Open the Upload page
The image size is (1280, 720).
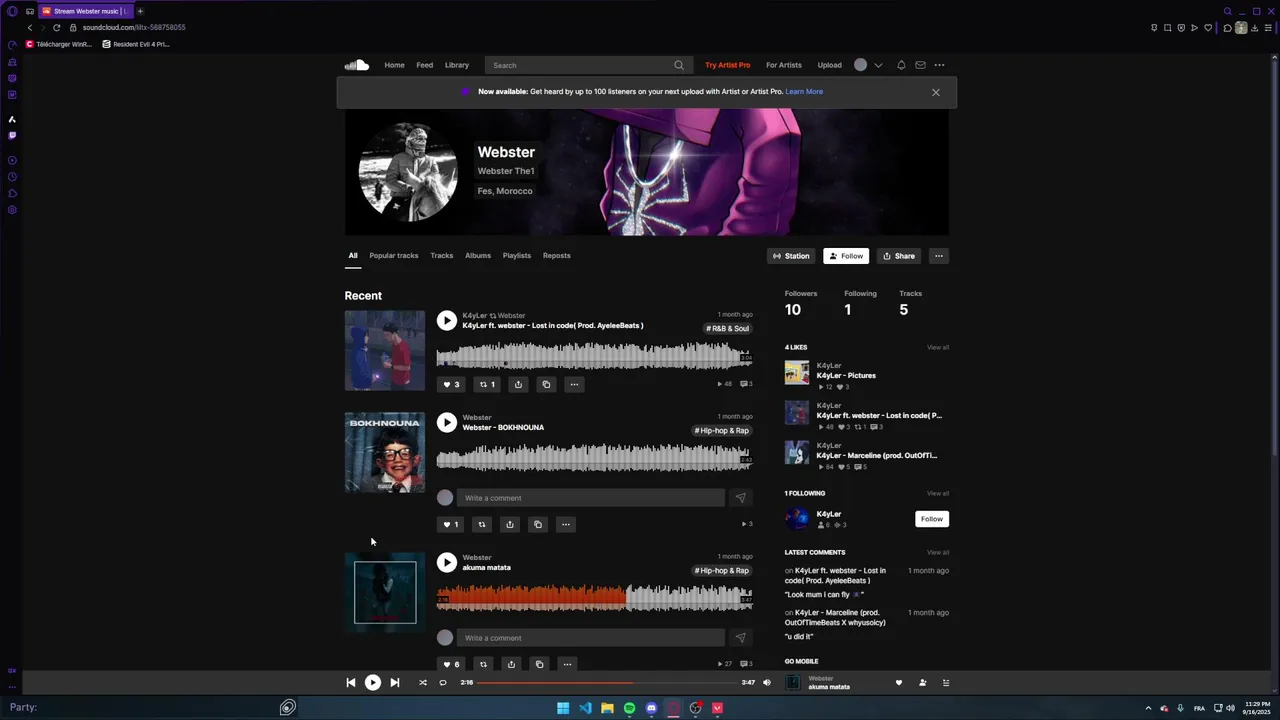point(830,65)
